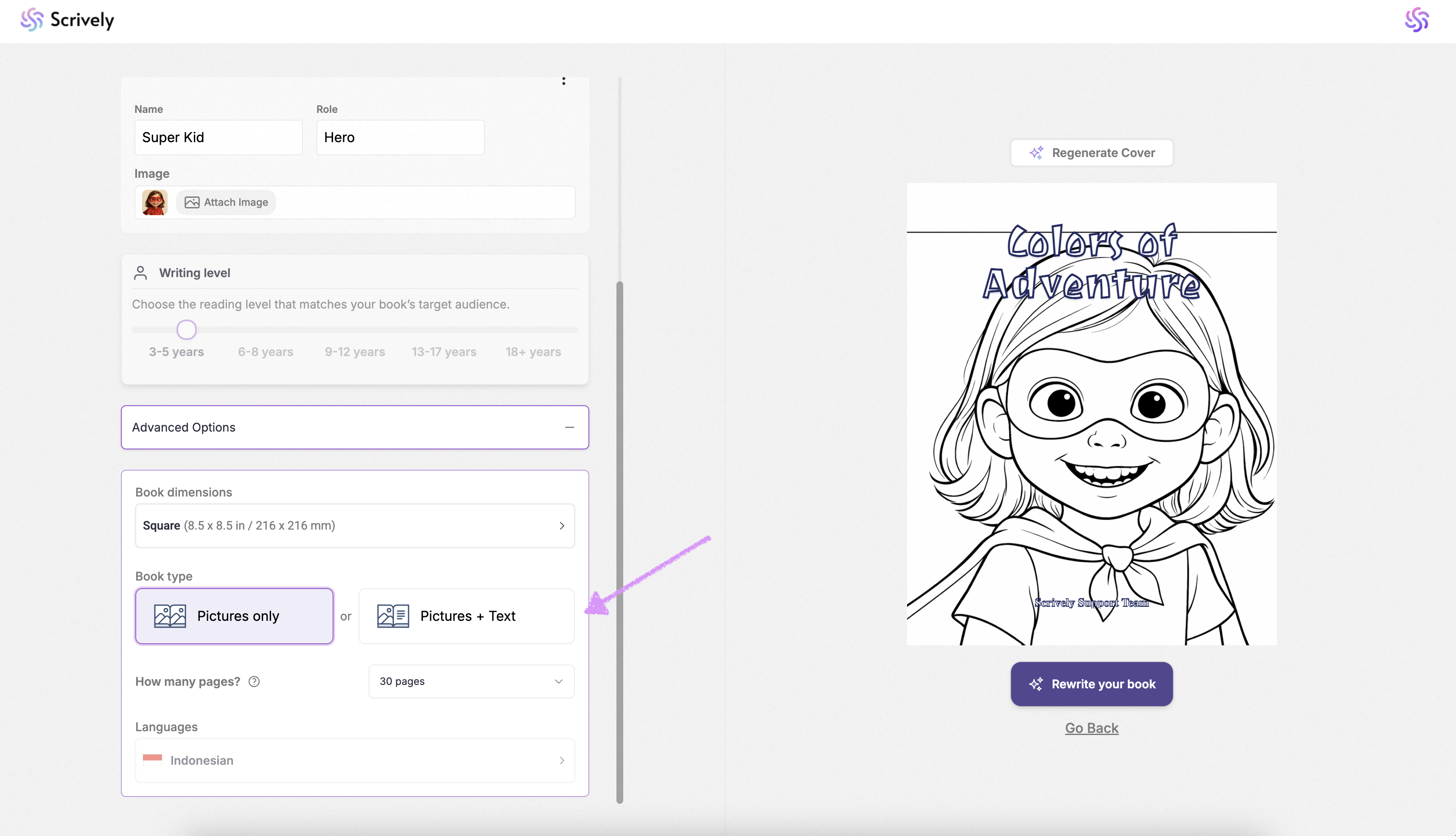Screen dimensions: 1456x836
Task: Click the writing level slider handle
Action: 187,330
